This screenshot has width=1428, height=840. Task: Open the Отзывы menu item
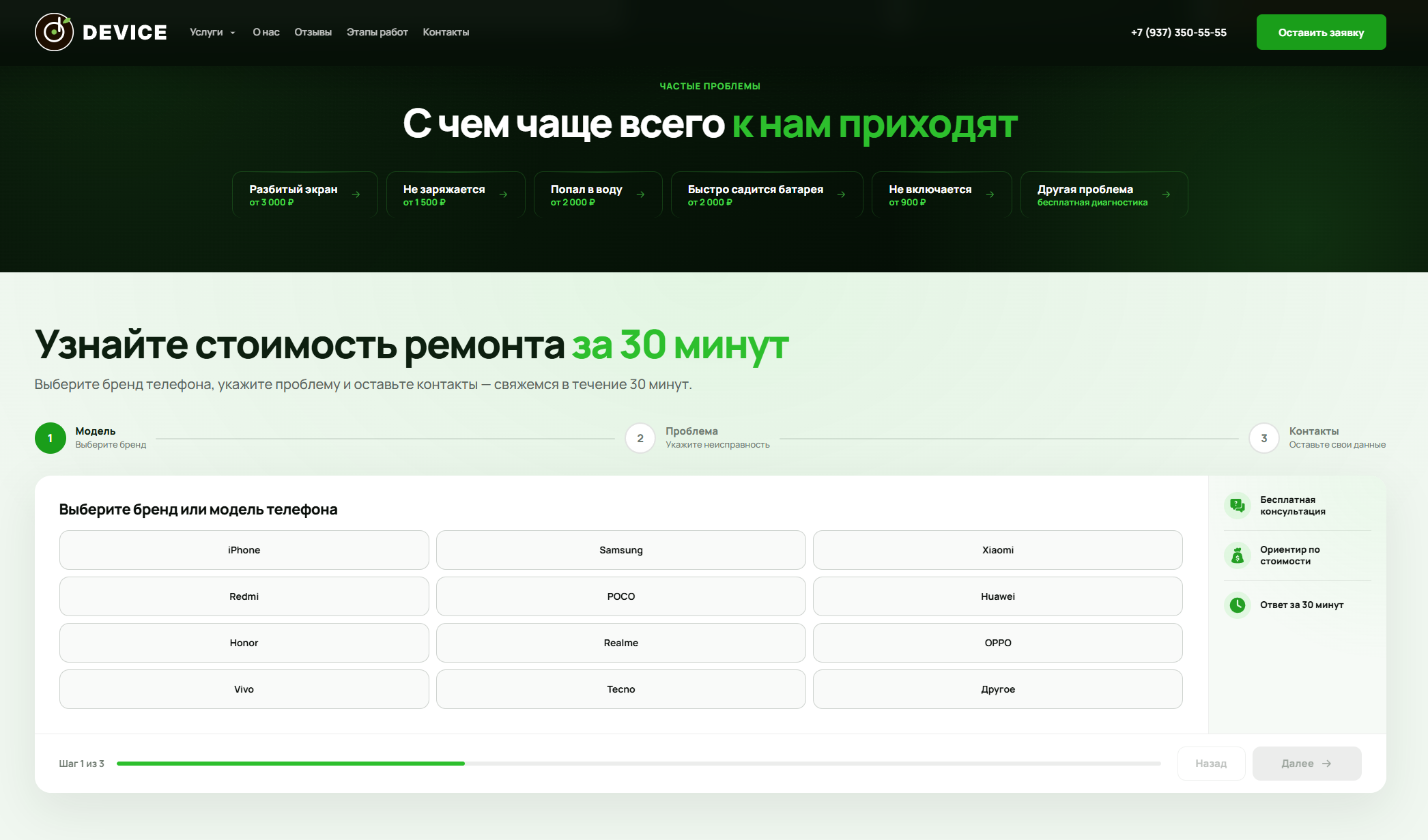(313, 32)
